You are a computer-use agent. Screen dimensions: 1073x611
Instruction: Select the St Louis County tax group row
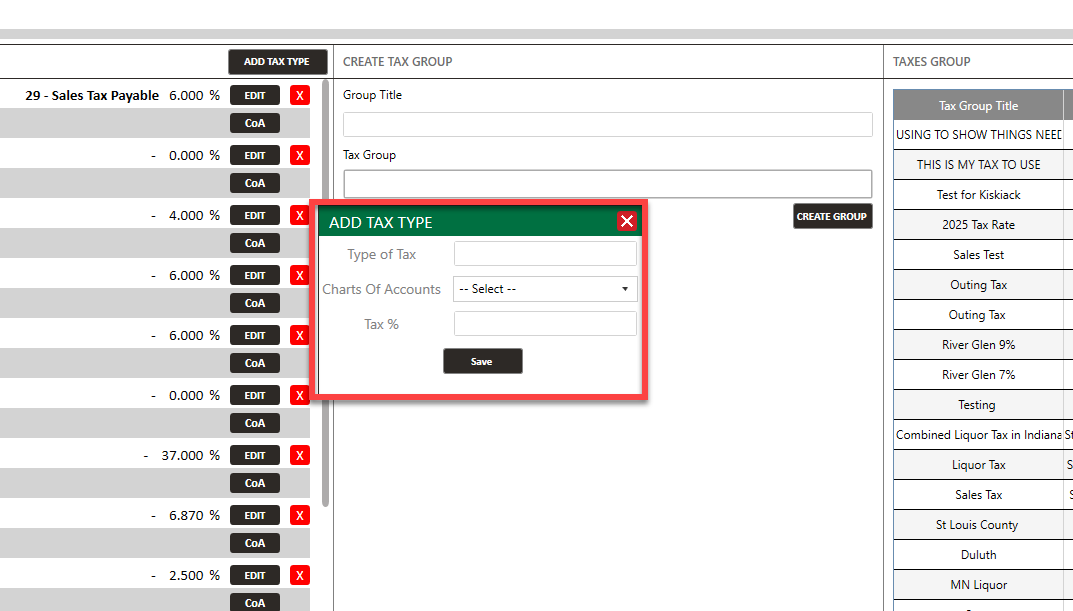tap(978, 525)
